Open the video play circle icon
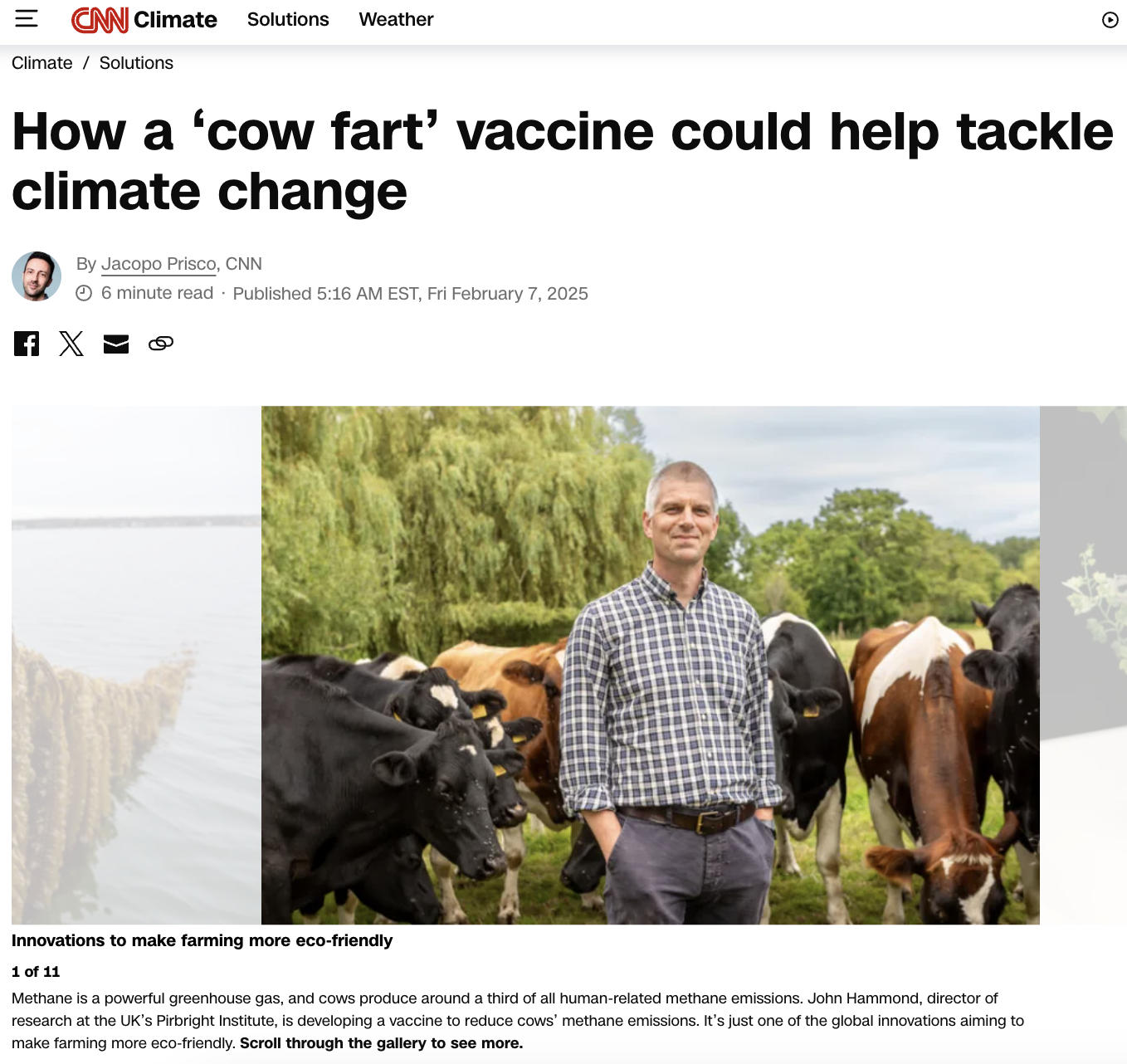This screenshot has height=1064, width=1127. click(x=1110, y=20)
